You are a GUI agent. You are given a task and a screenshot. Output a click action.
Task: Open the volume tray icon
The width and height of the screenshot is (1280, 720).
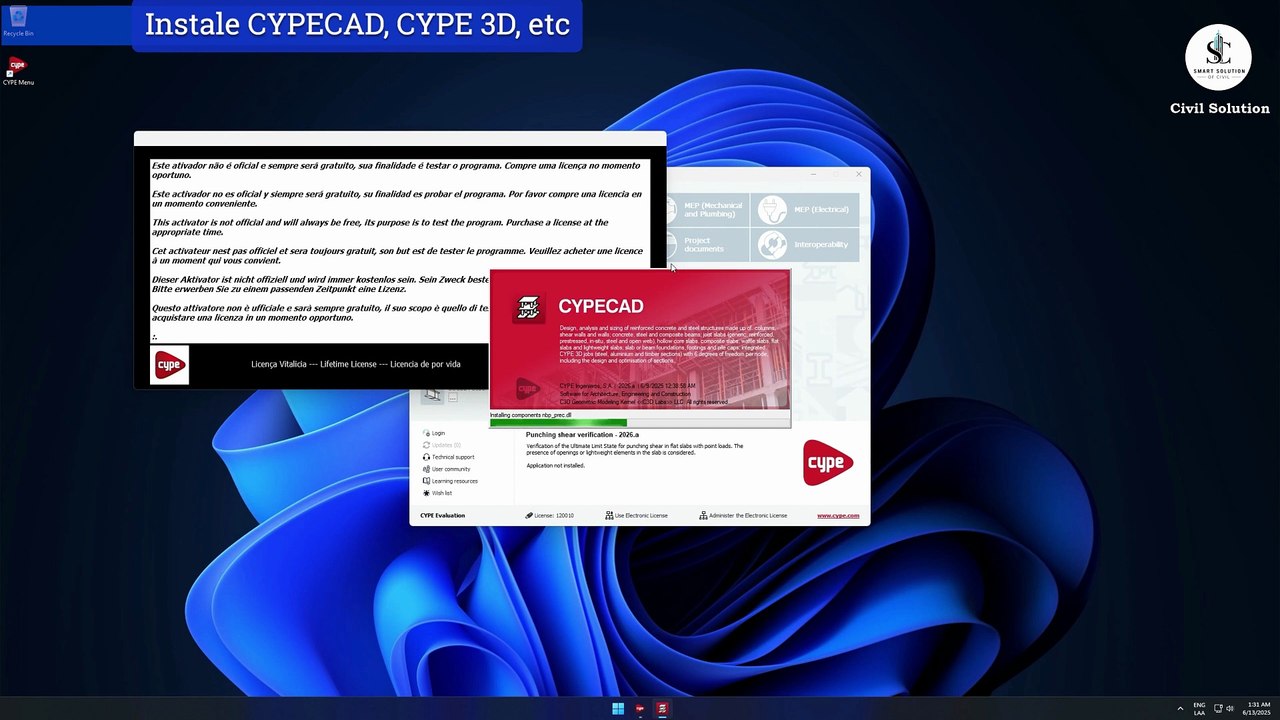point(1230,709)
